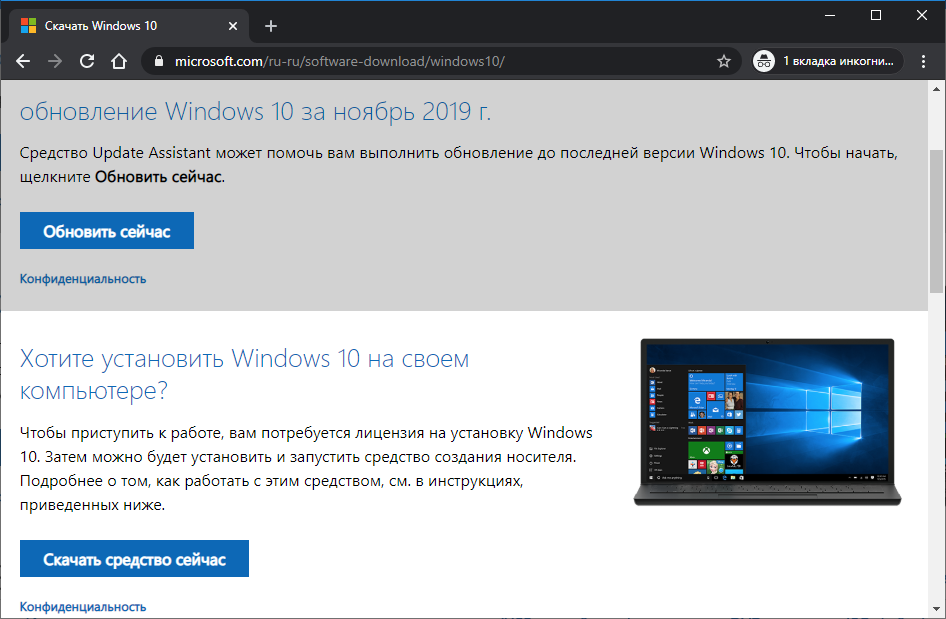
Task: View site security lock info
Action: click(159, 61)
